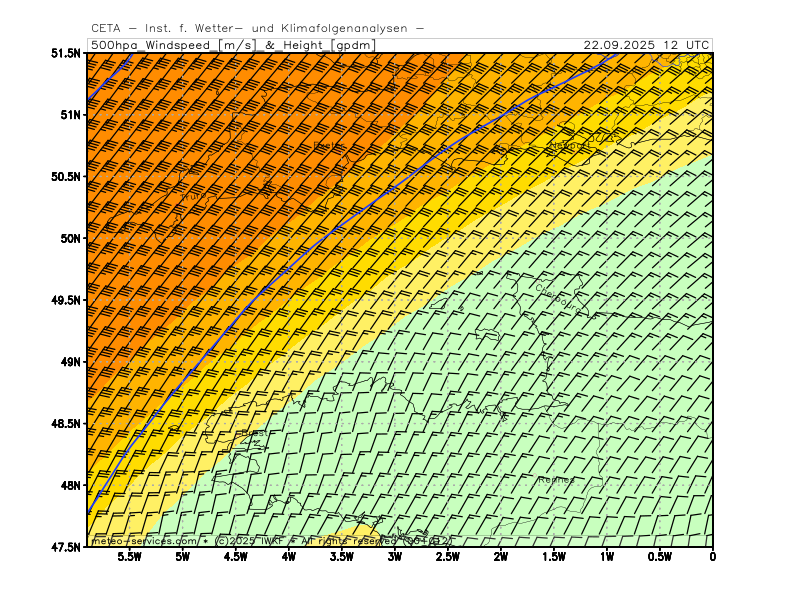Click the 3.5W longitude label
The width and height of the screenshot is (800, 600).
[342, 557]
